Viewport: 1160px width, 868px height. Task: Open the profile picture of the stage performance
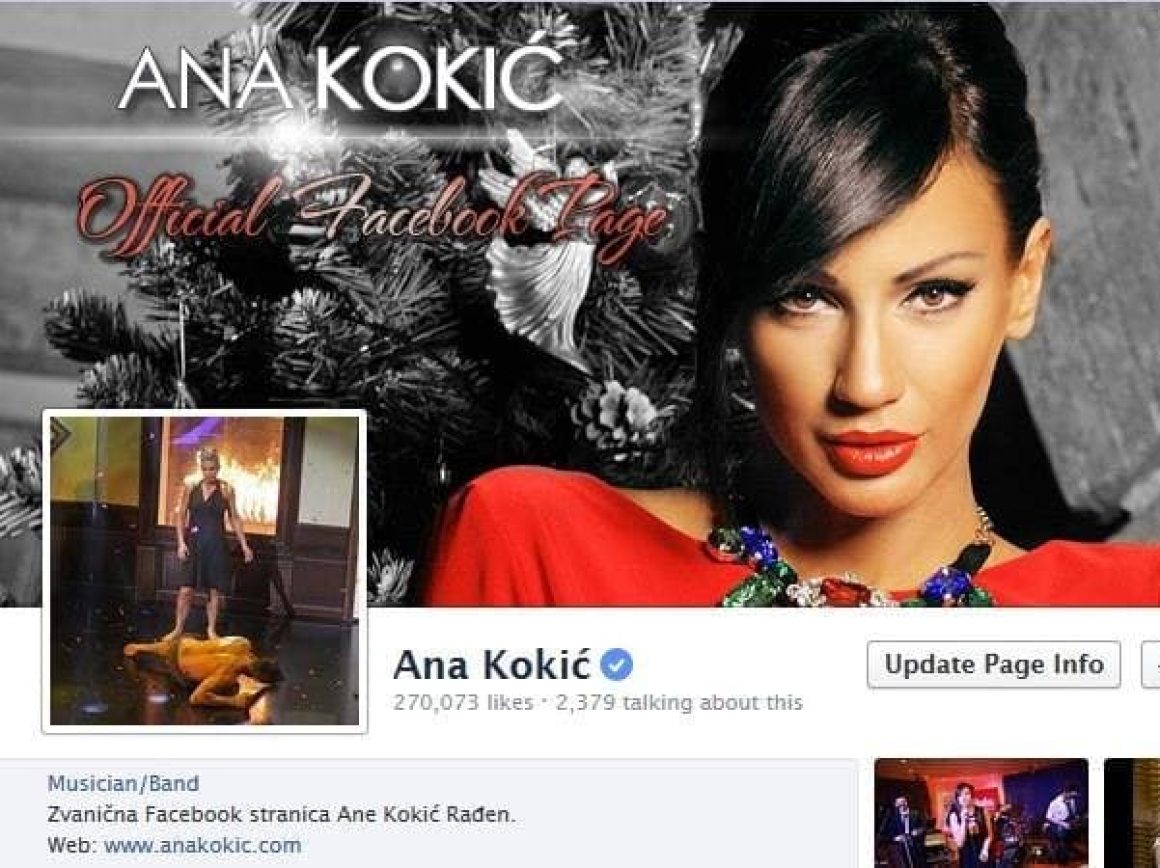point(205,571)
